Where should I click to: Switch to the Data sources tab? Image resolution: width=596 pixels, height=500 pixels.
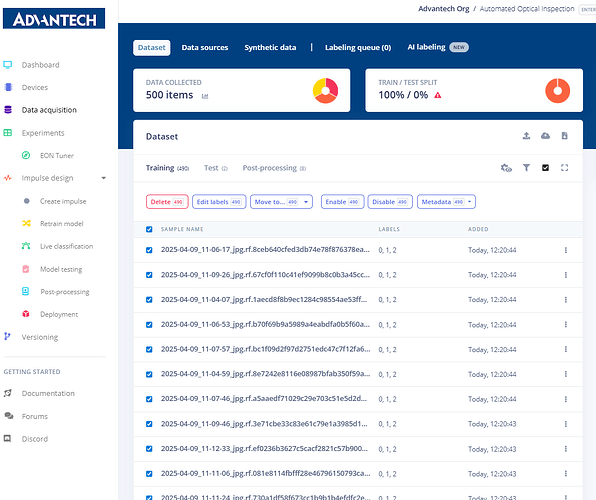pos(205,48)
